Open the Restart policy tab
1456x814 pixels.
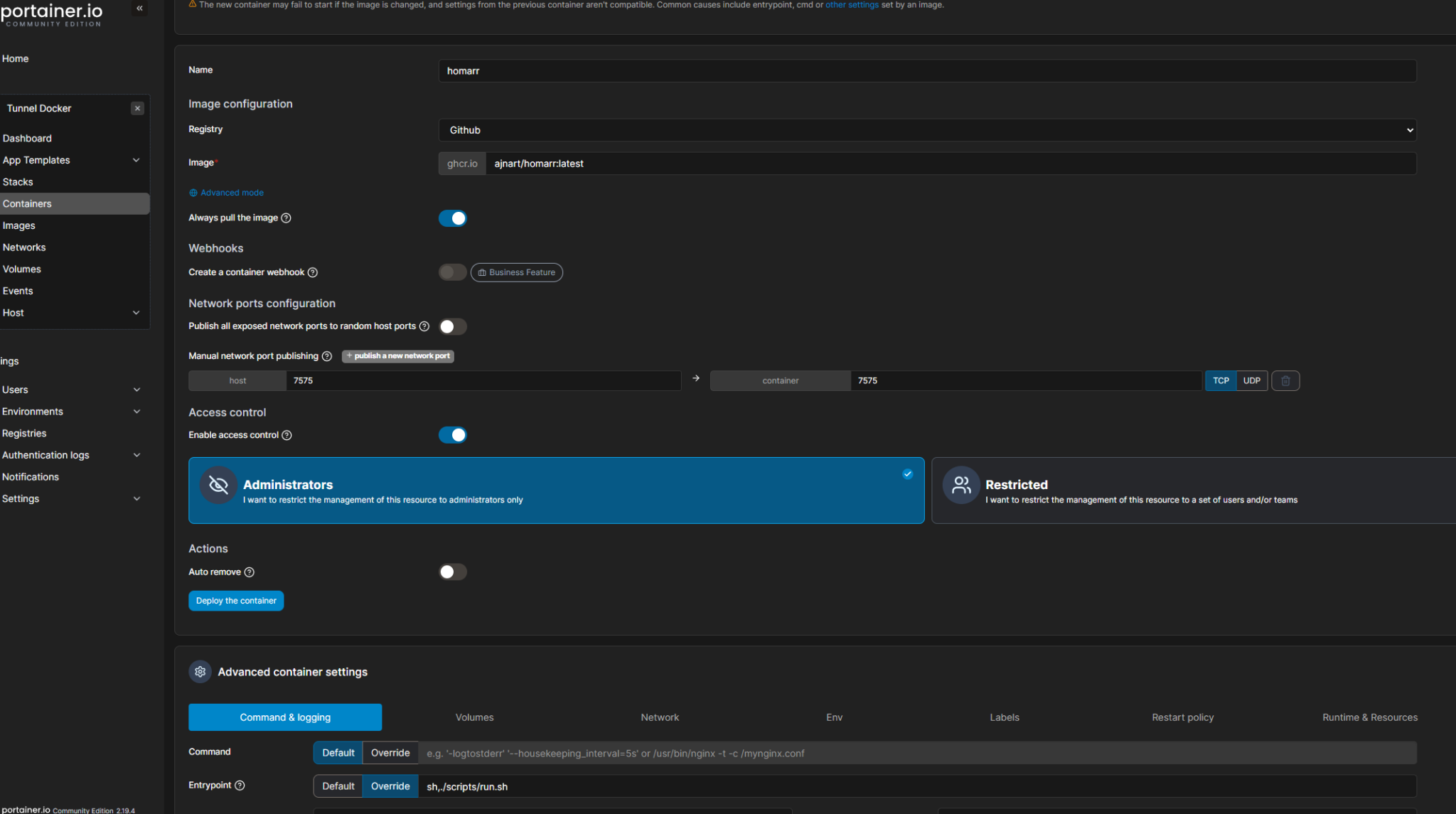click(1182, 717)
